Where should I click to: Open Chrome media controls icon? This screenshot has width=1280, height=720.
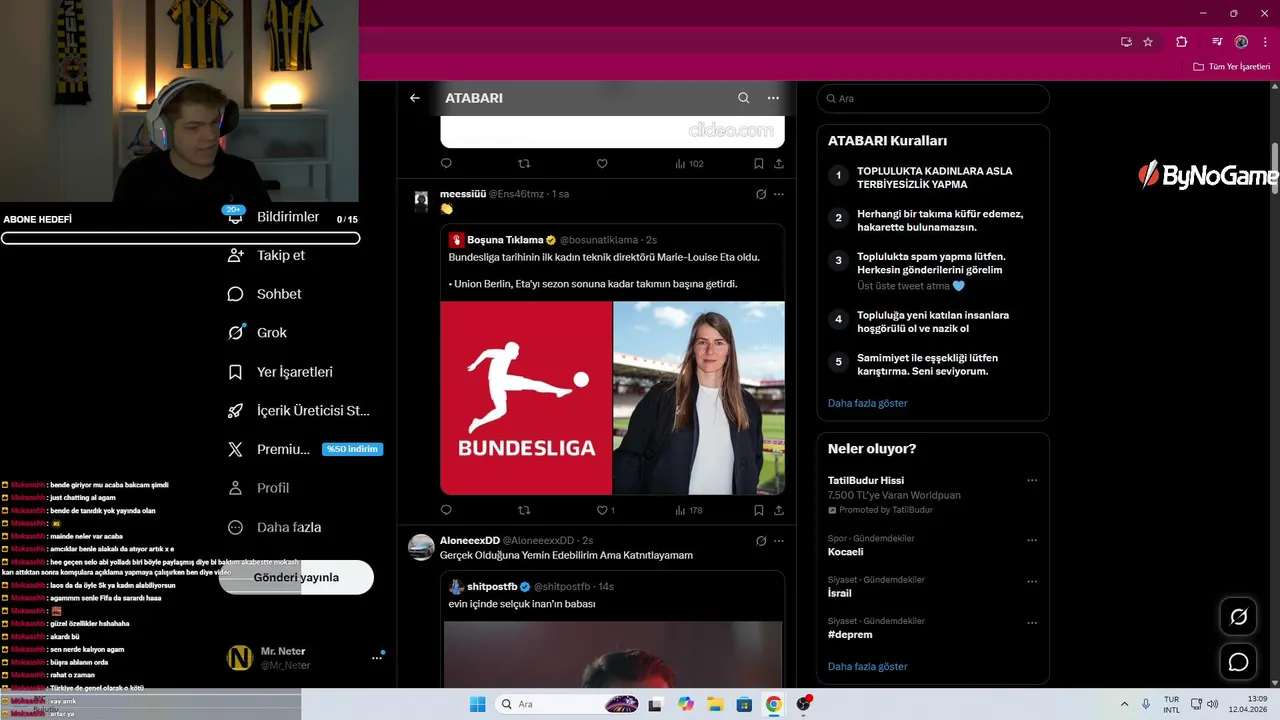coord(1217,42)
